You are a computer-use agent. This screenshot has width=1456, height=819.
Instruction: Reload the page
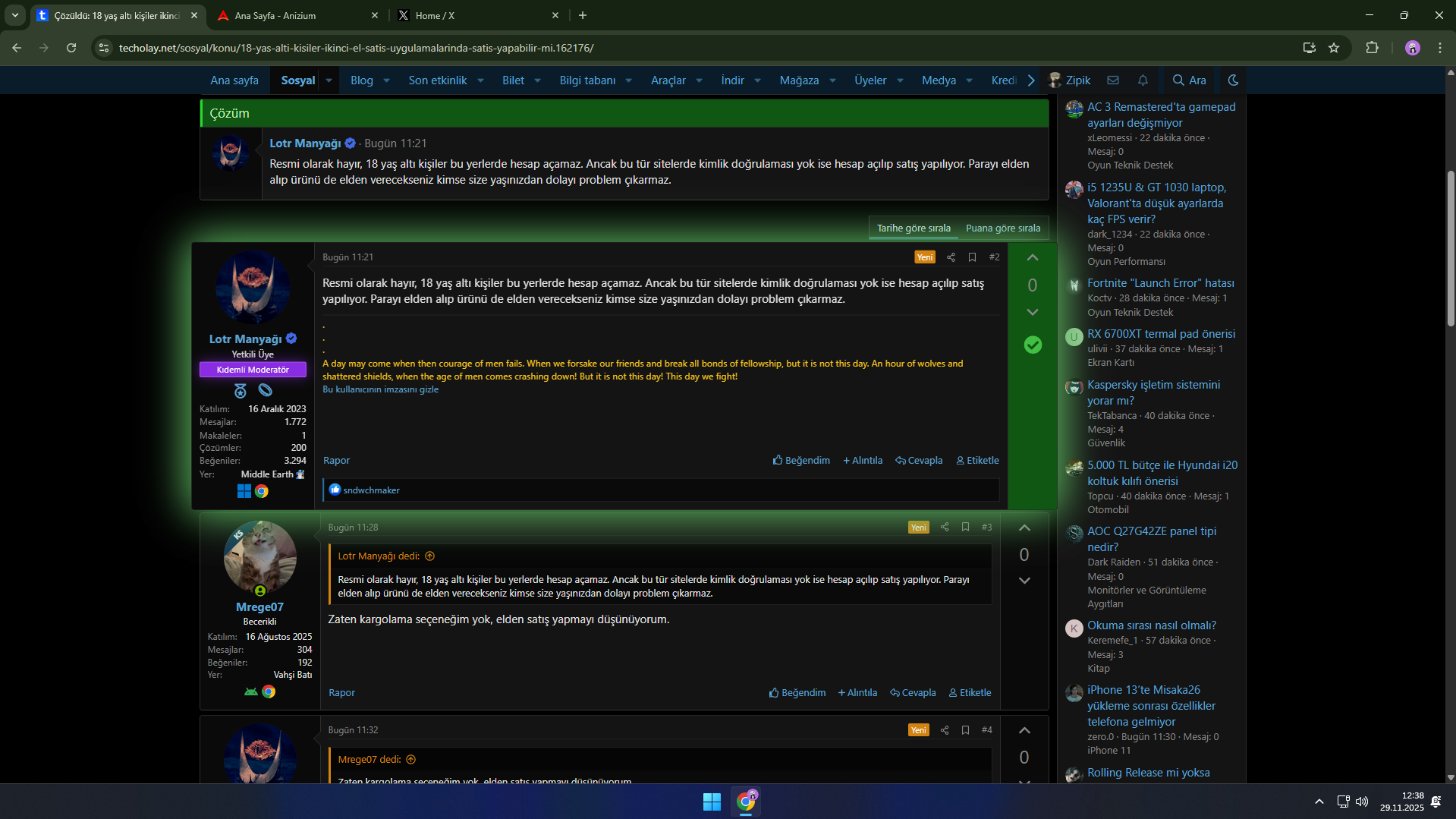point(71,48)
